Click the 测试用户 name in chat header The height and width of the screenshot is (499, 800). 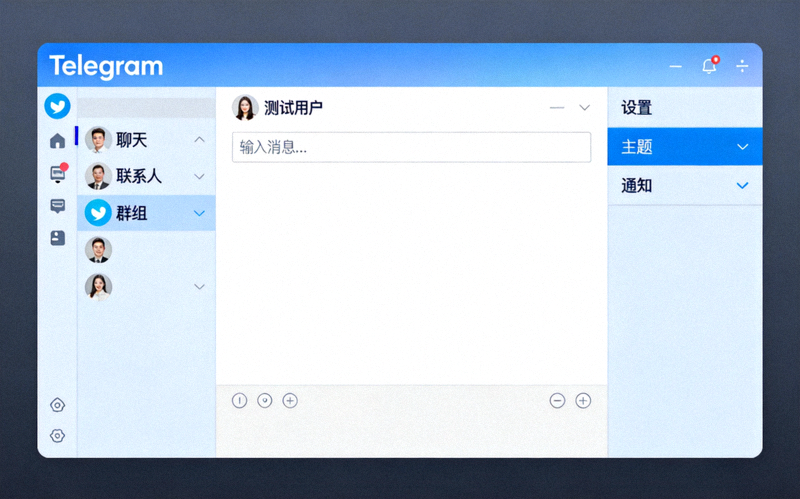tap(293, 108)
